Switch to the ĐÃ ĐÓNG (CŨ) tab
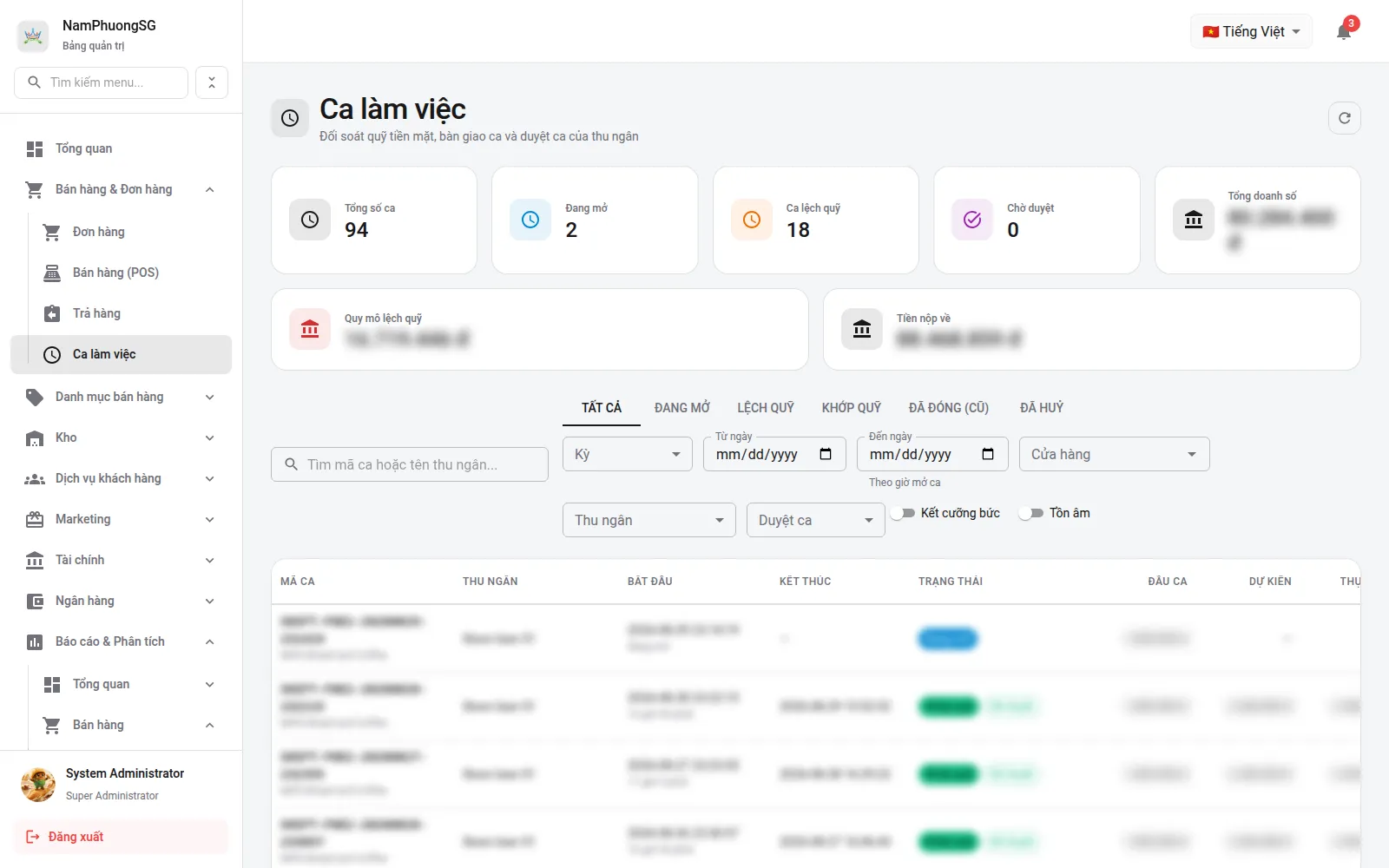This screenshot has width=1389, height=868. [949, 408]
